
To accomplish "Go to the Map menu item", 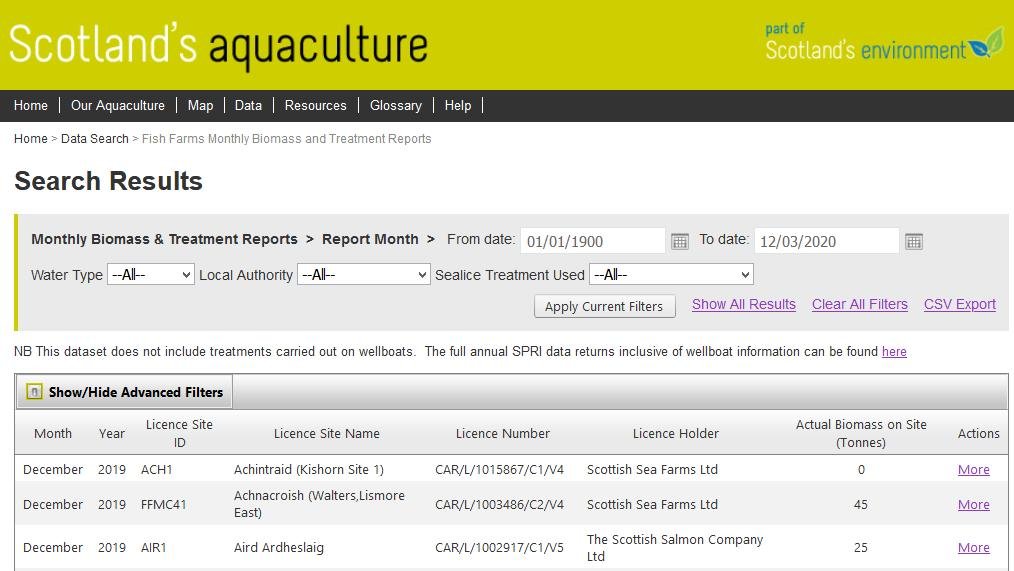I will pyautogui.click(x=200, y=105).
